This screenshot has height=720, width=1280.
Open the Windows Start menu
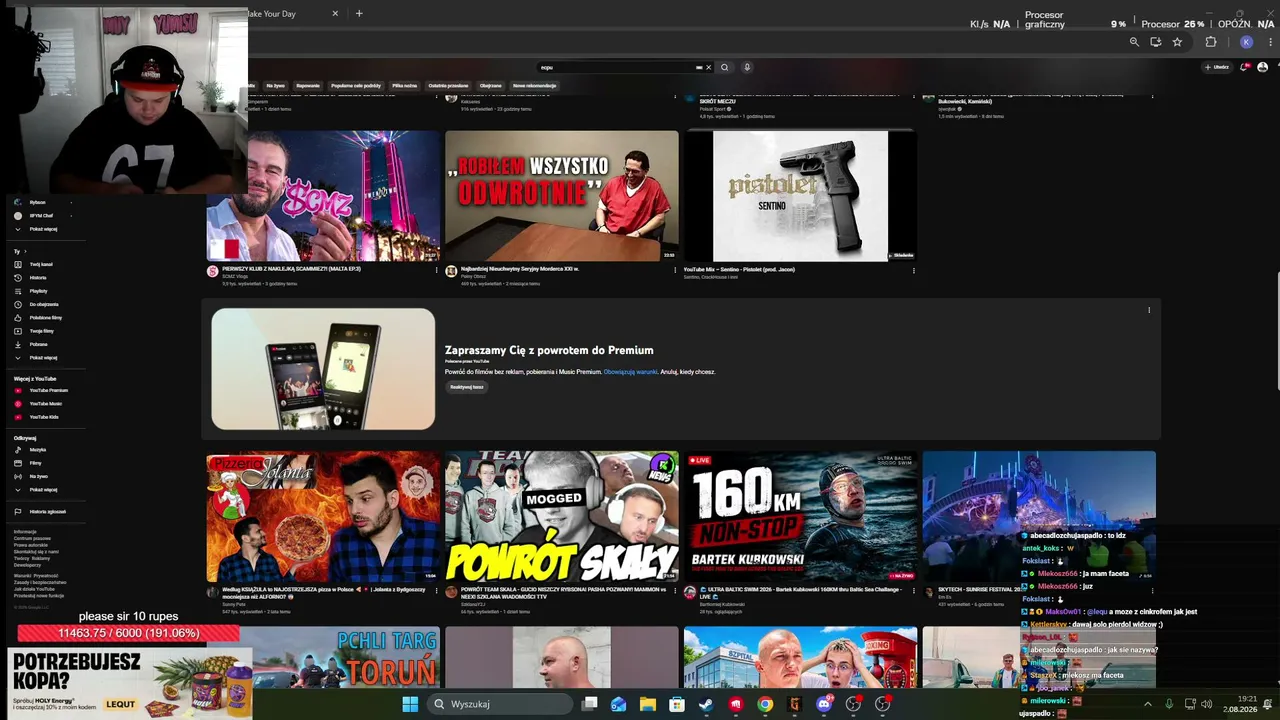coord(410,704)
